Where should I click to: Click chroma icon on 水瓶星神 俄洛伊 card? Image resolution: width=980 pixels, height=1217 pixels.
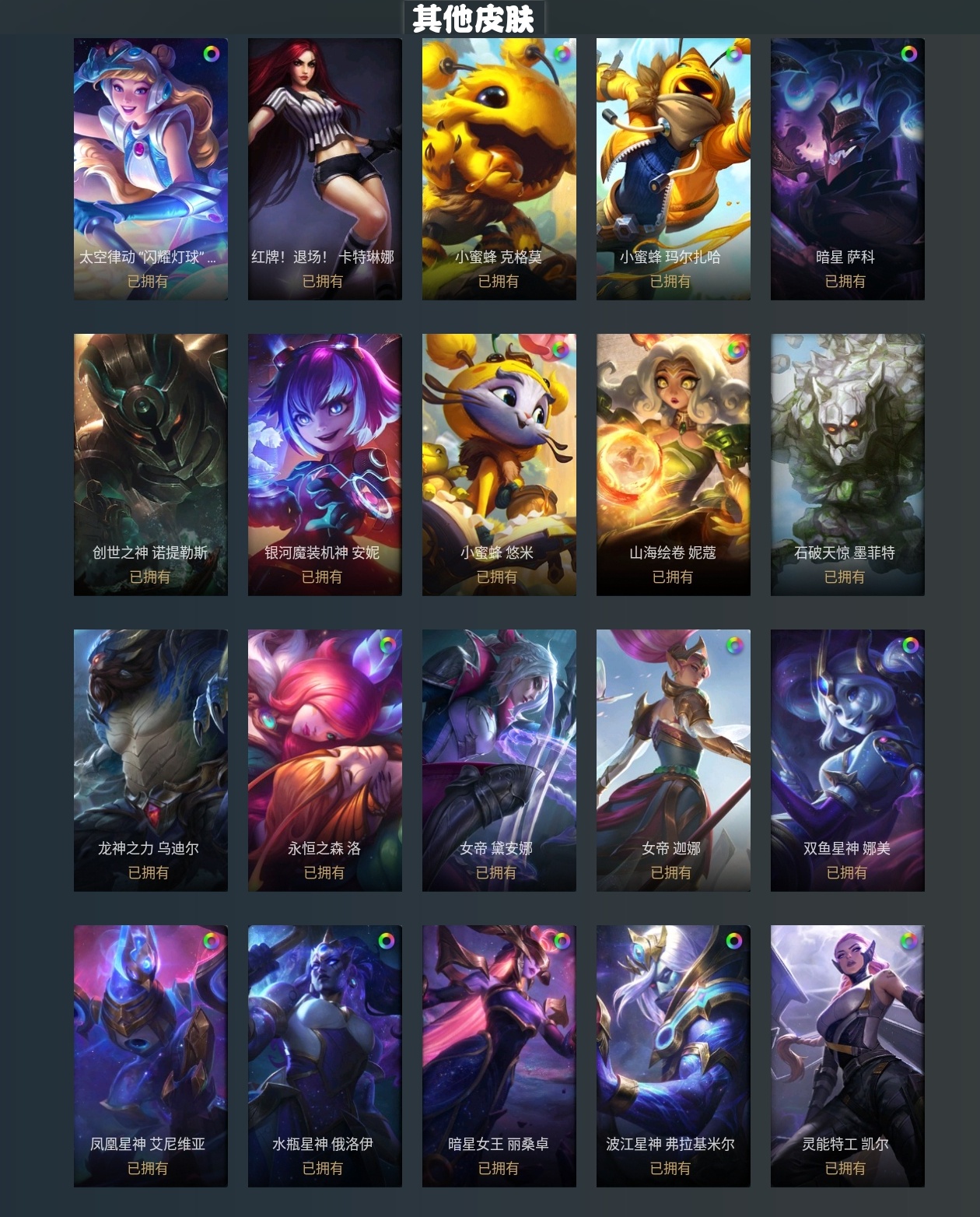click(x=387, y=941)
